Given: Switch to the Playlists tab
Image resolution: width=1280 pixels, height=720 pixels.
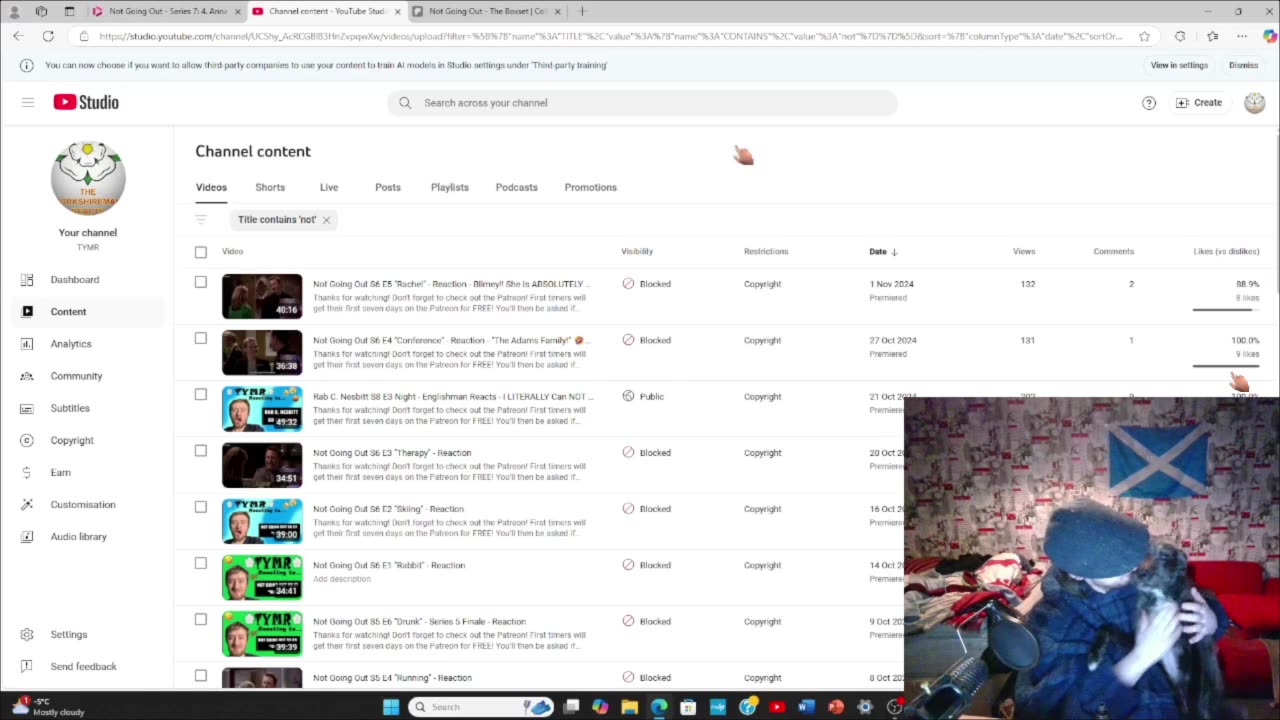Looking at the screenshot, I should pos(450,187).
